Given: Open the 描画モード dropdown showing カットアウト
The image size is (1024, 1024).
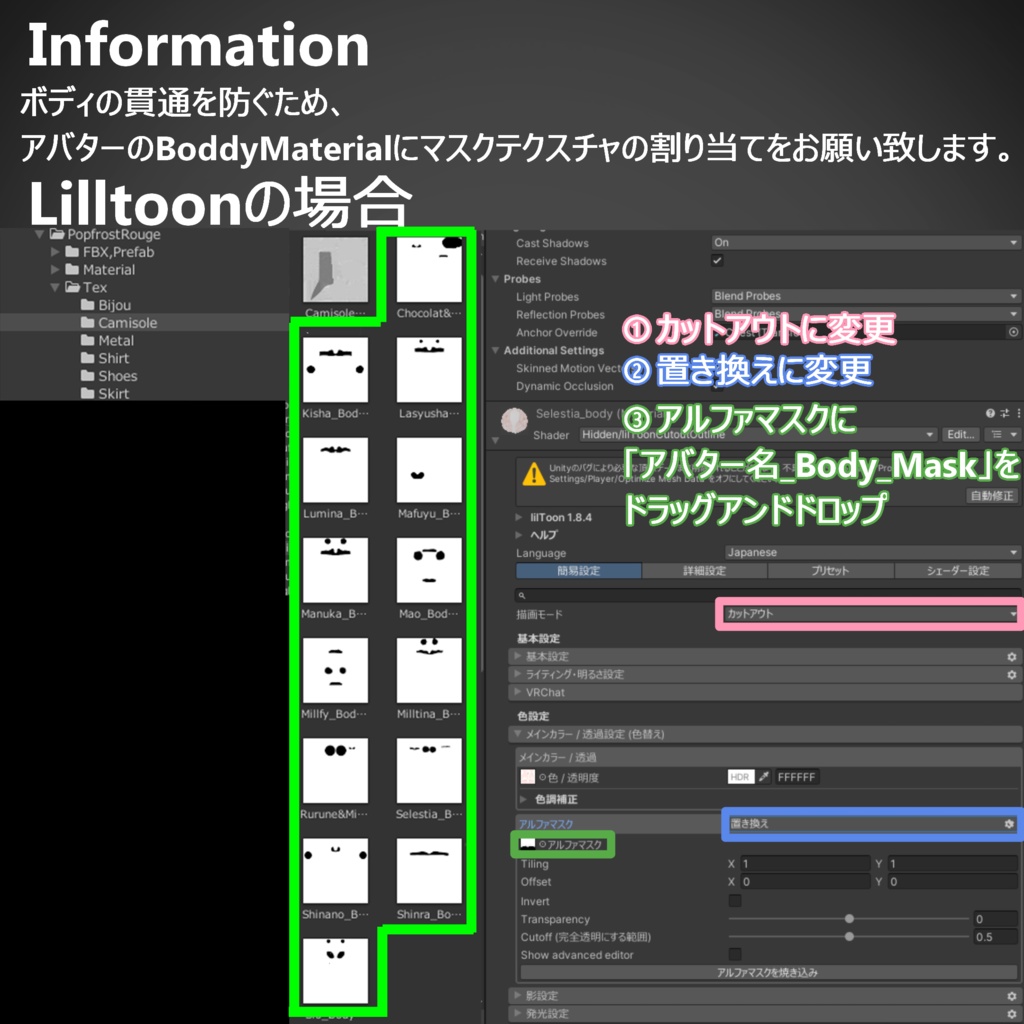Looking at the screenshot, I should 865,614.
